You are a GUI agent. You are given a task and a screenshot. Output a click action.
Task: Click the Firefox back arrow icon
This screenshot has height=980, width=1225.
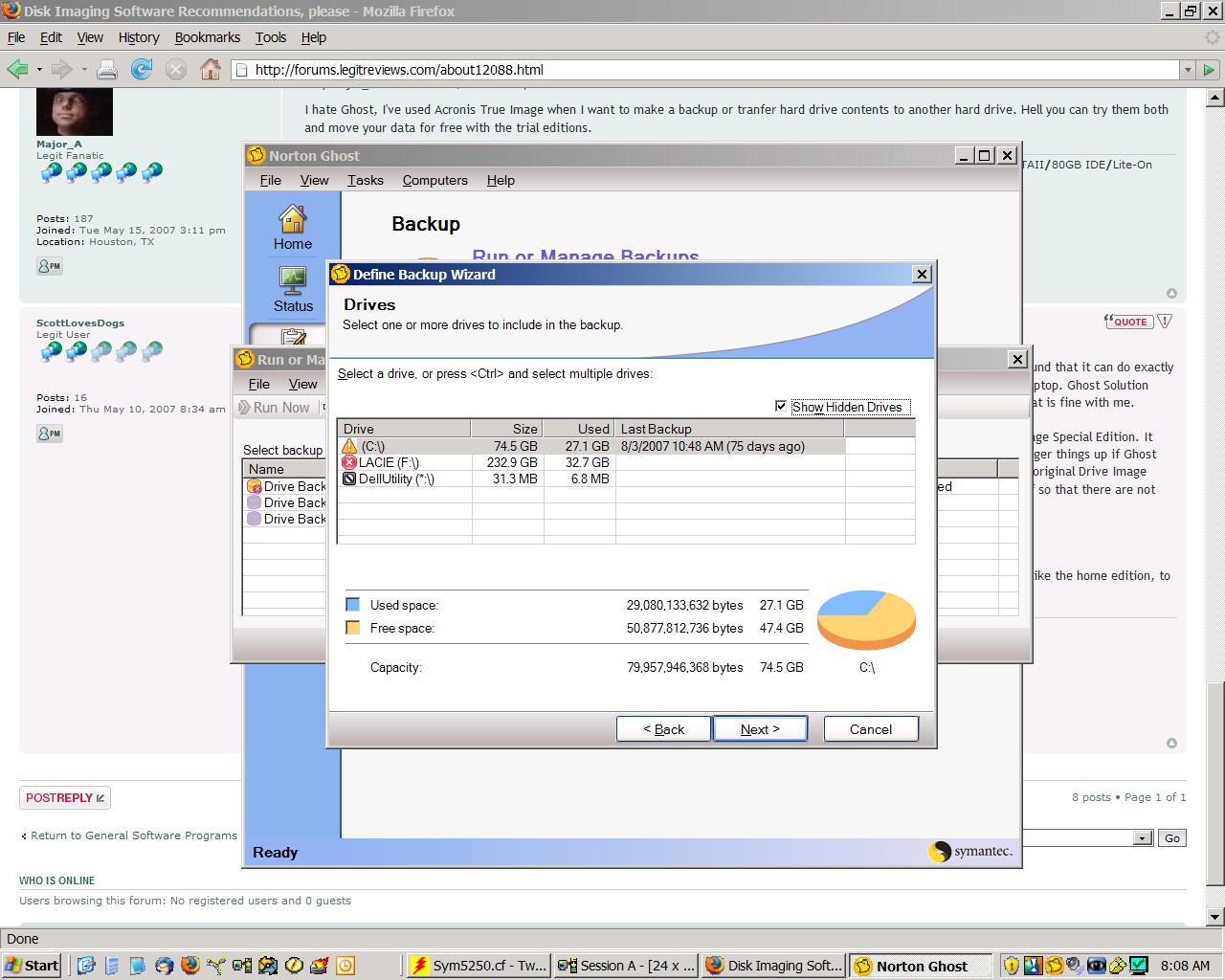[x=17, y=69]
